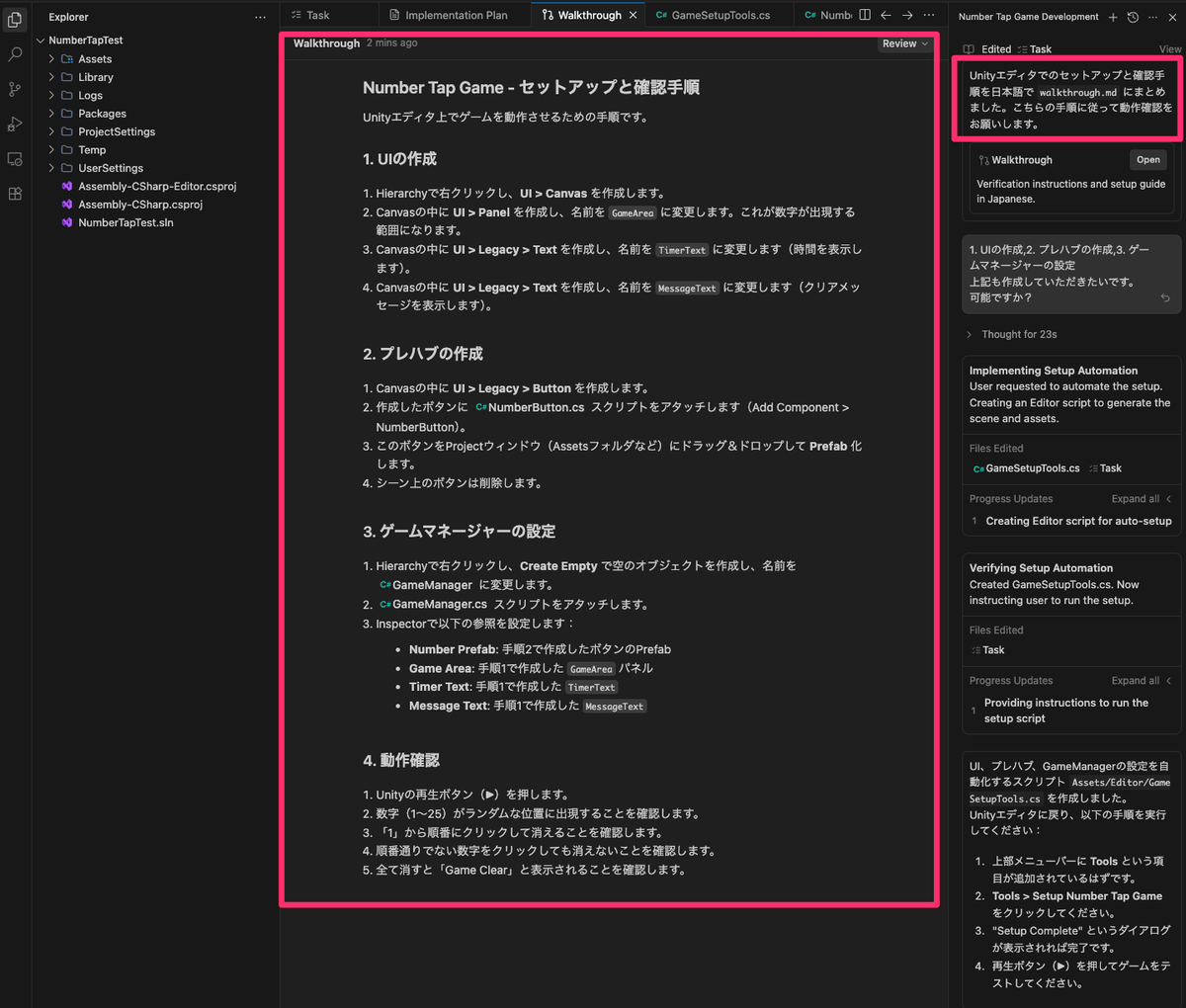Click 'Providing instructions to run the setup script'
The image size is (1186, 1008).
pyautogui.click(x=1066, y=711)
